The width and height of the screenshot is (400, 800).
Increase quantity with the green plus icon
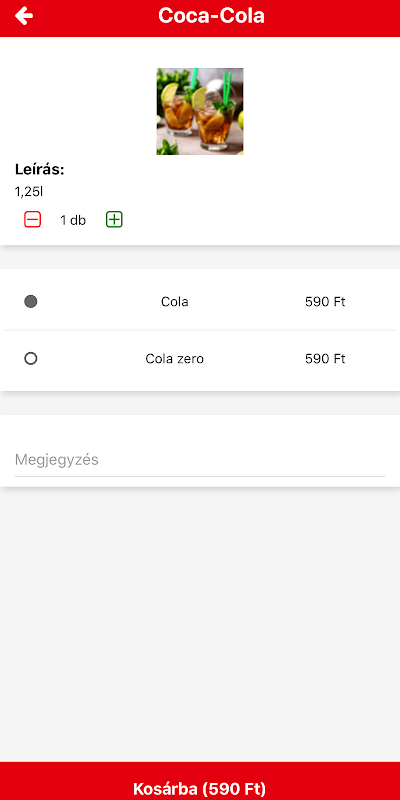[x=114, y=220]
